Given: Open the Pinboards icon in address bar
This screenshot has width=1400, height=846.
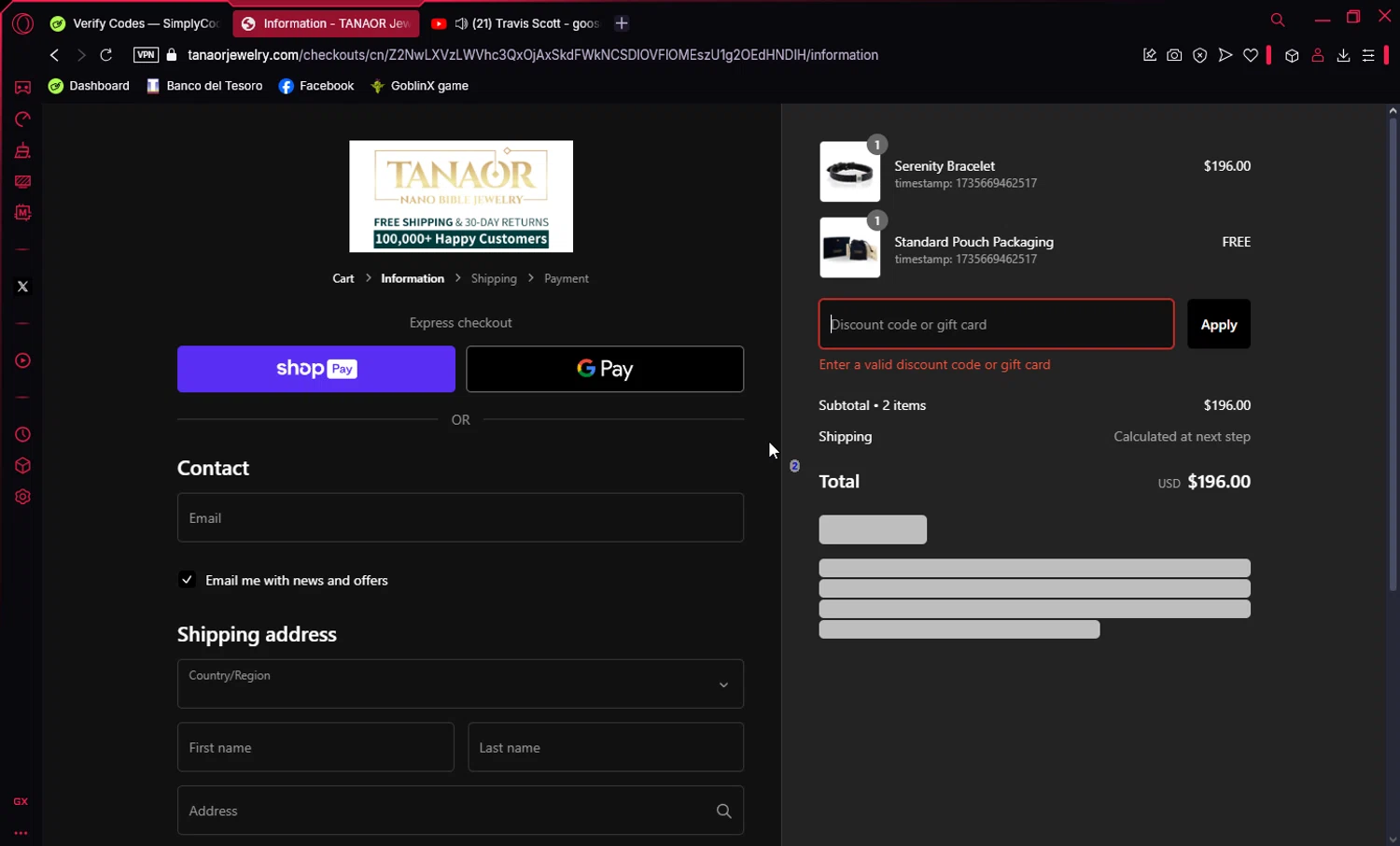Looking at the screenshot, I should 1150,55.
